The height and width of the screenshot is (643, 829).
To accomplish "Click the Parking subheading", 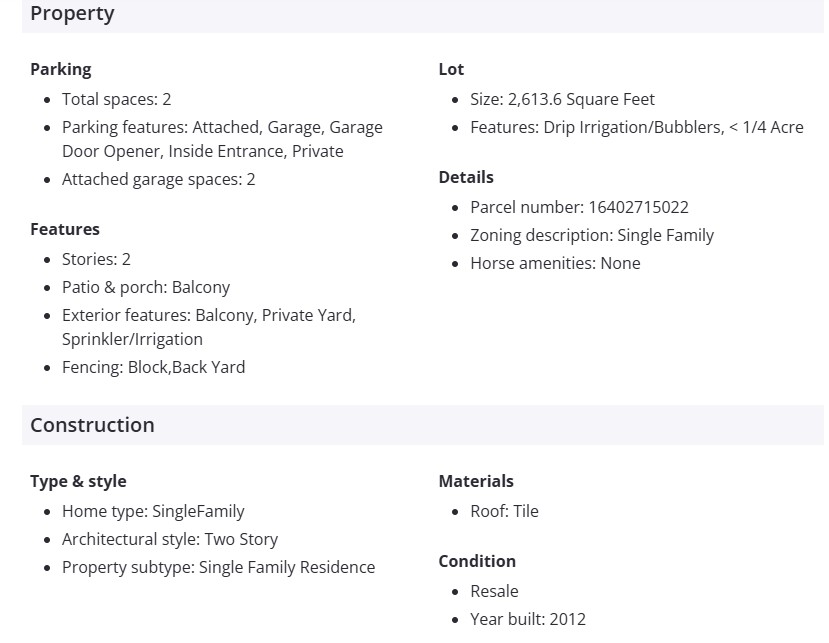I will 60,69.
